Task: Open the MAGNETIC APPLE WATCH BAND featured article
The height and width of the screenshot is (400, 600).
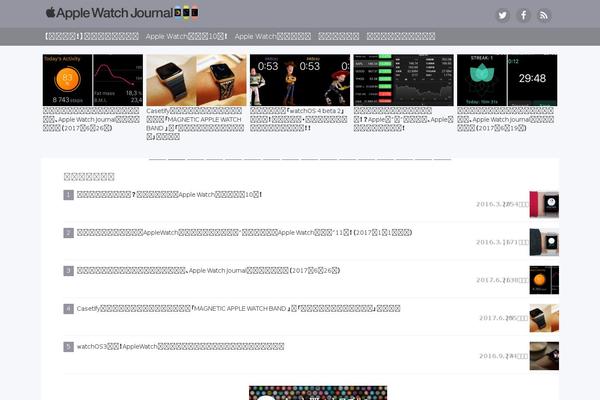Action: 195,124
